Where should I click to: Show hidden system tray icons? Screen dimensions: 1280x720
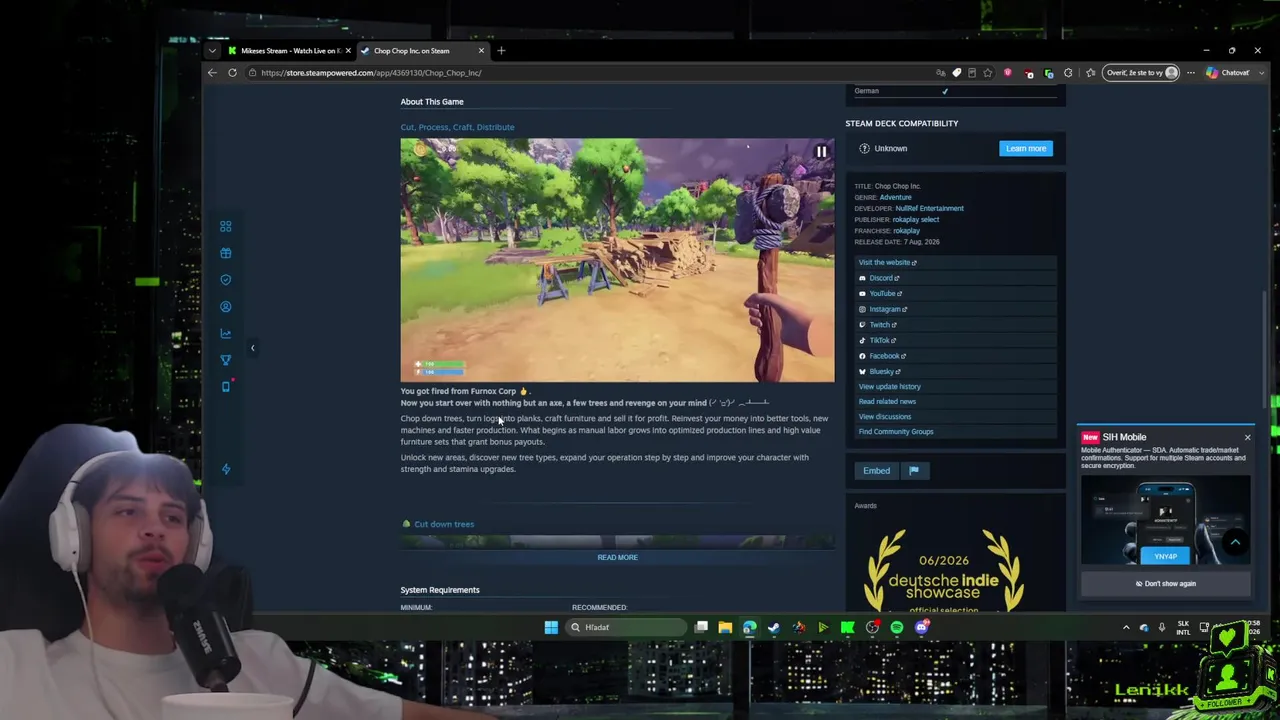[1126, 628]
